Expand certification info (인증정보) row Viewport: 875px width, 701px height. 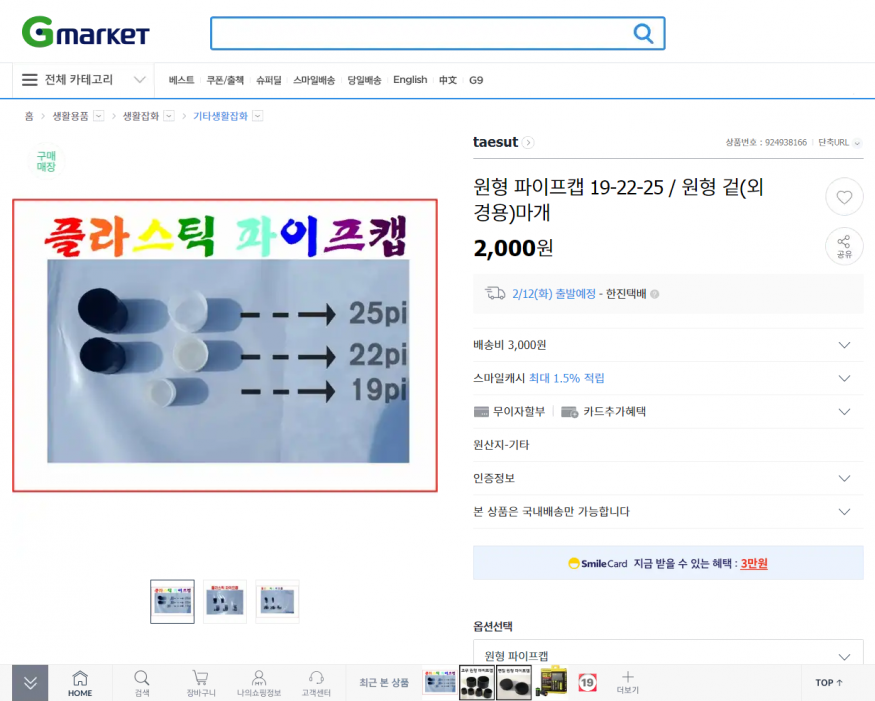click(x=668, y=478)
